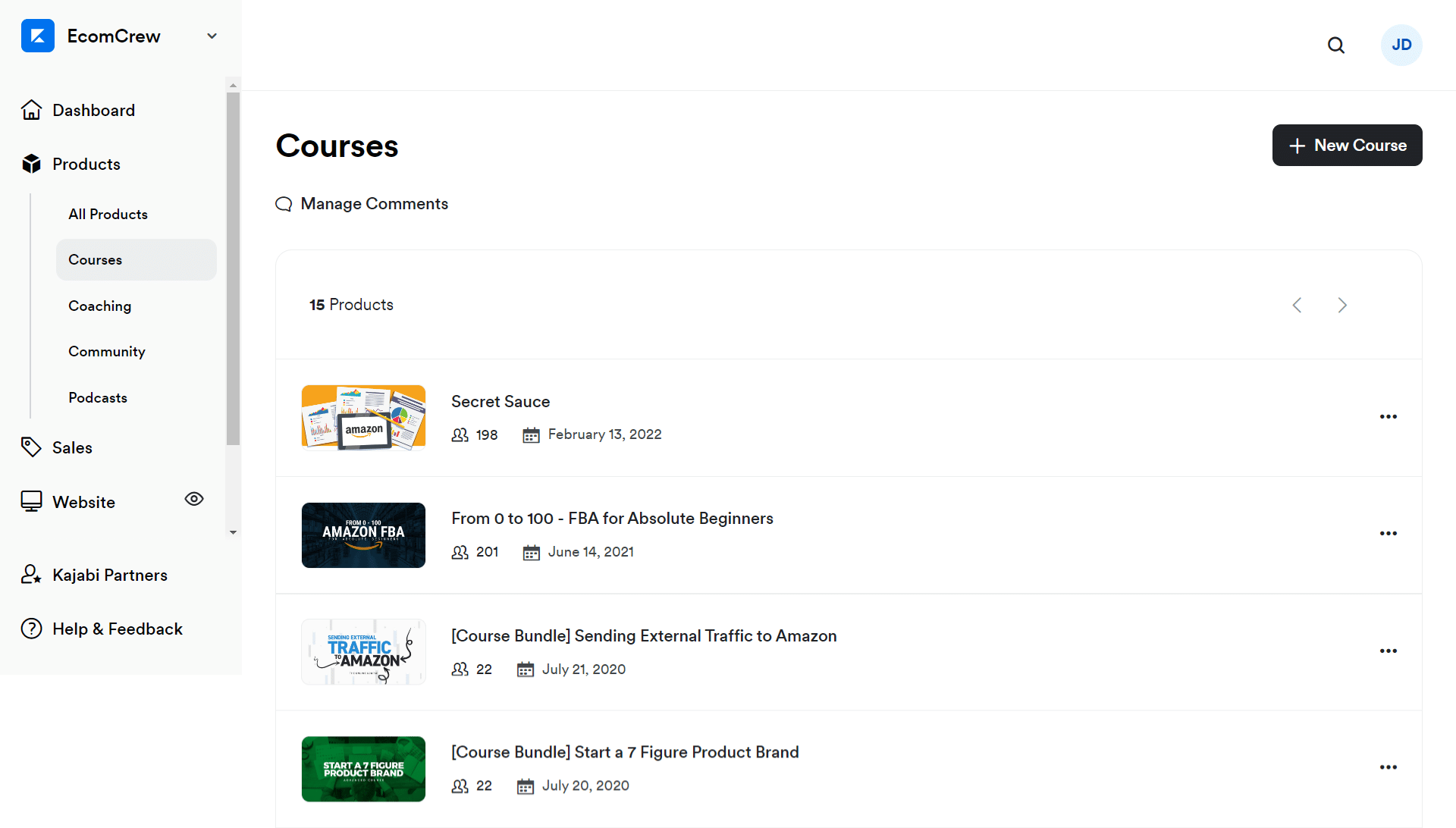Click the Sales tag icon
The height and width of the screenshot is (828, 1456).
click(31, 447)
